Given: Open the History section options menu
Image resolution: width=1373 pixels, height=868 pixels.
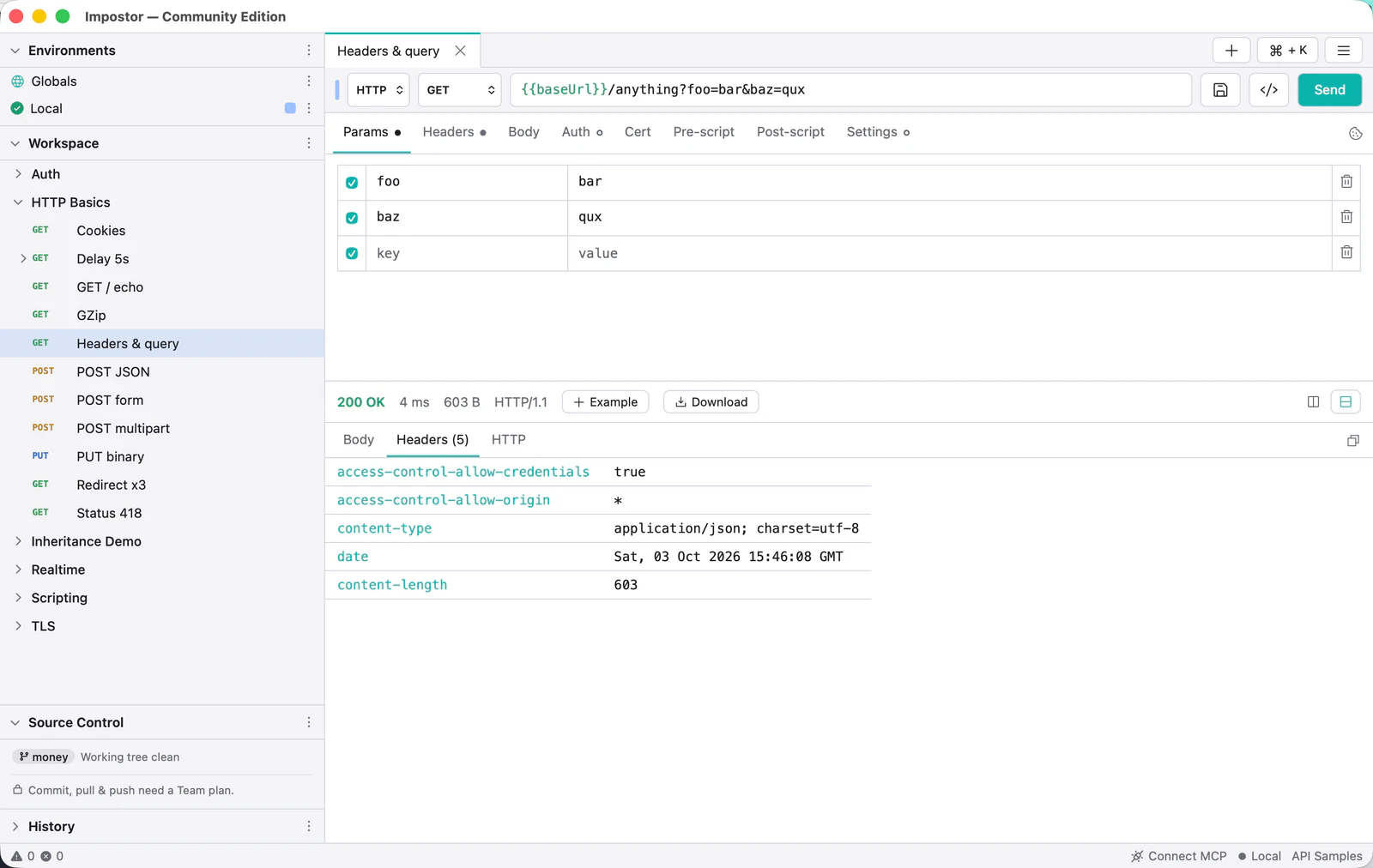Looking at the screenshot, I should pyautogui.click(x=309, y=826).
